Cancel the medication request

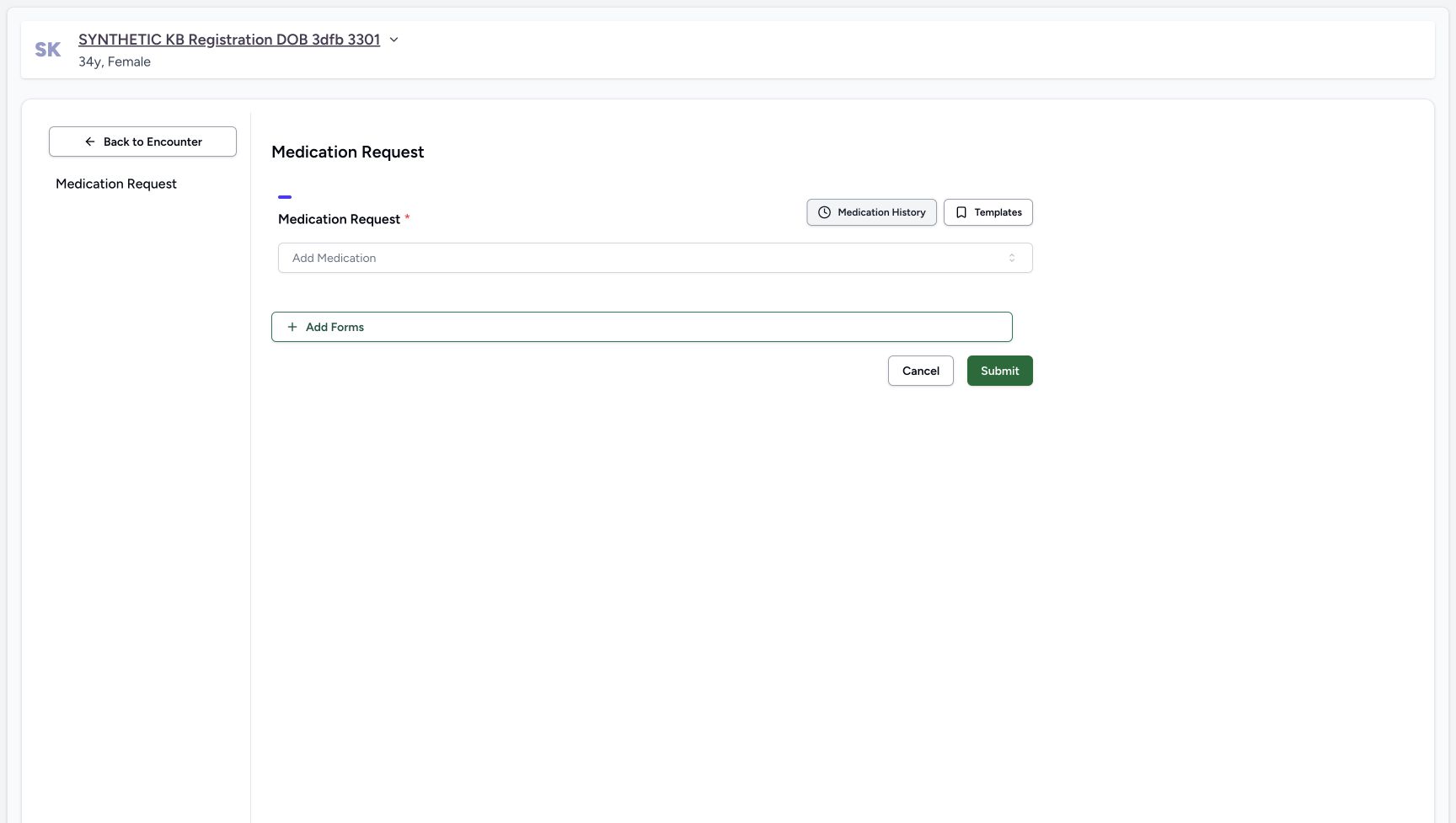tap(920, 371)
